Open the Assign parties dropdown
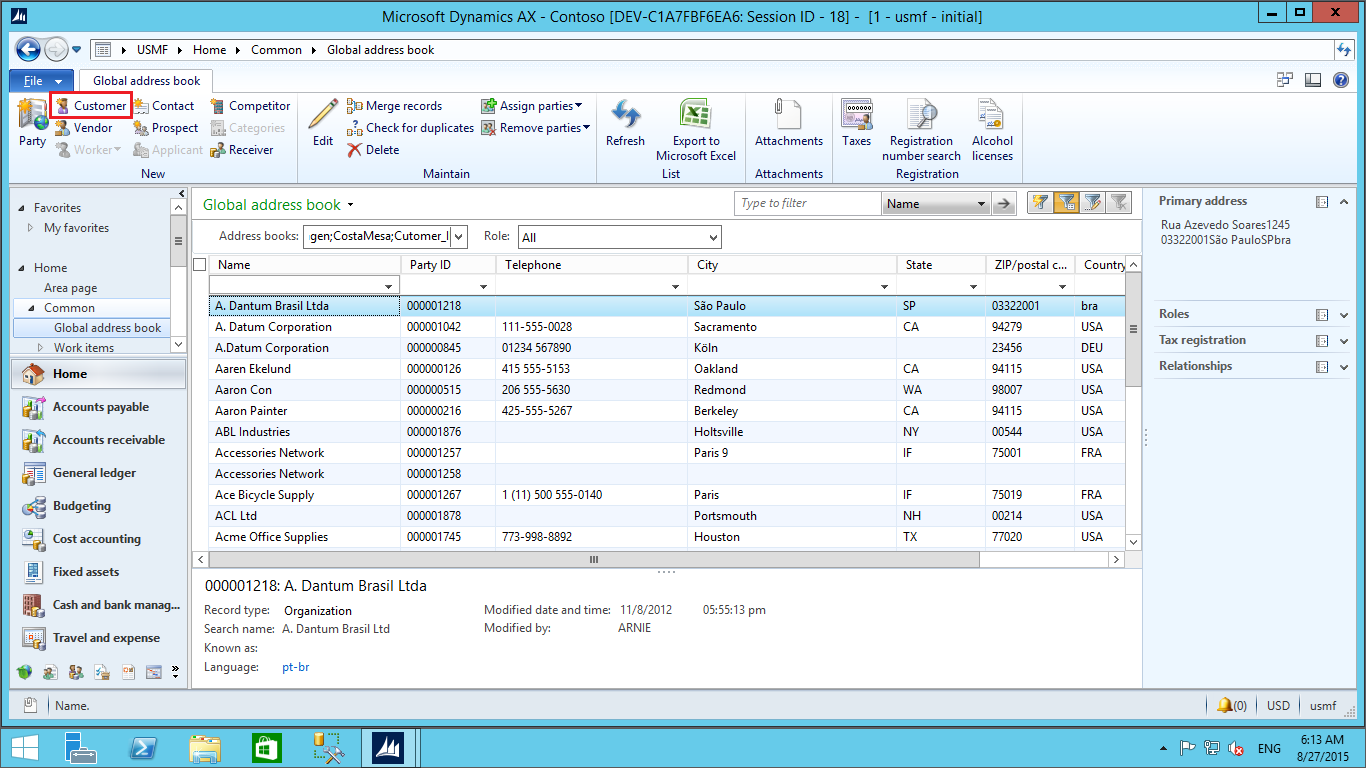 (x=530, y=106)
